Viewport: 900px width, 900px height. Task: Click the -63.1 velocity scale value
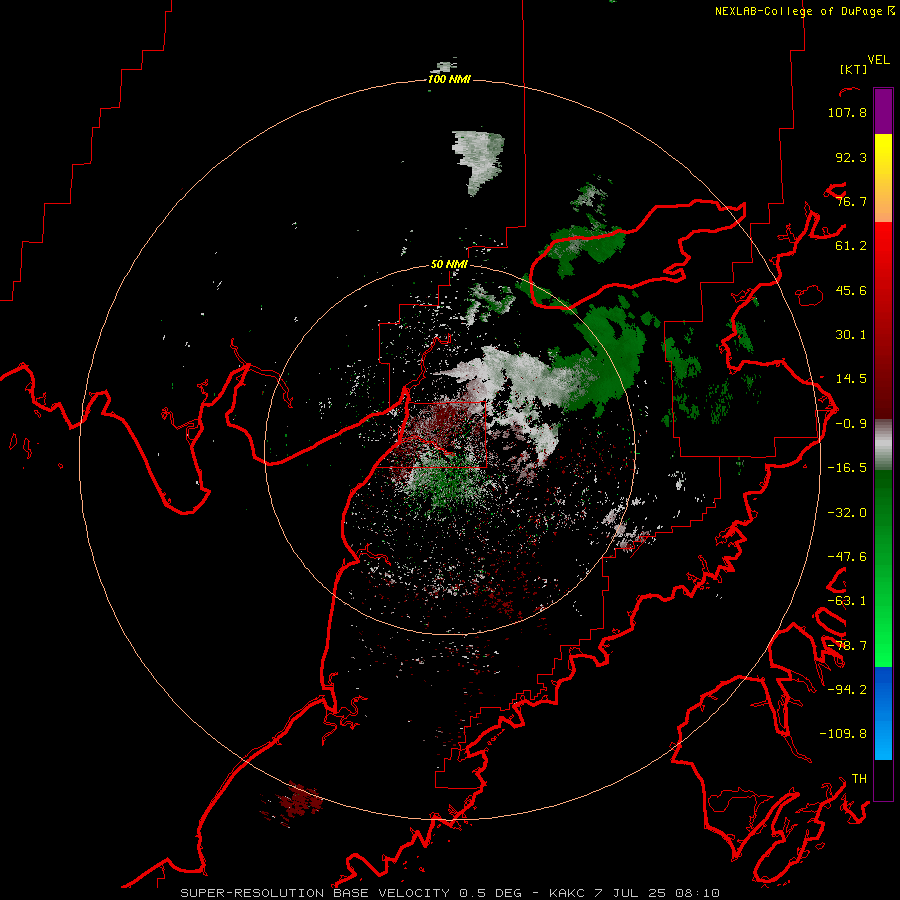(x=847, y=601)
